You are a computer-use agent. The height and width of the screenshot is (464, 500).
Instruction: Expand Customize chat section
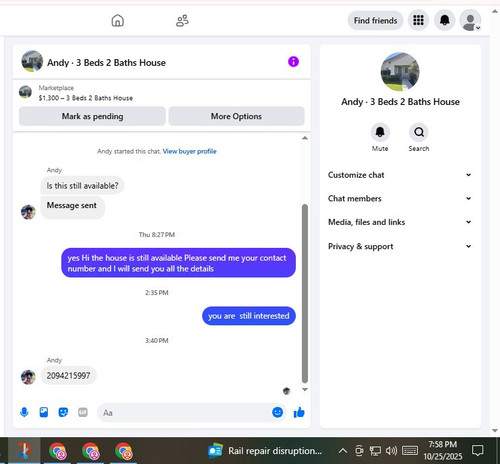400,175
